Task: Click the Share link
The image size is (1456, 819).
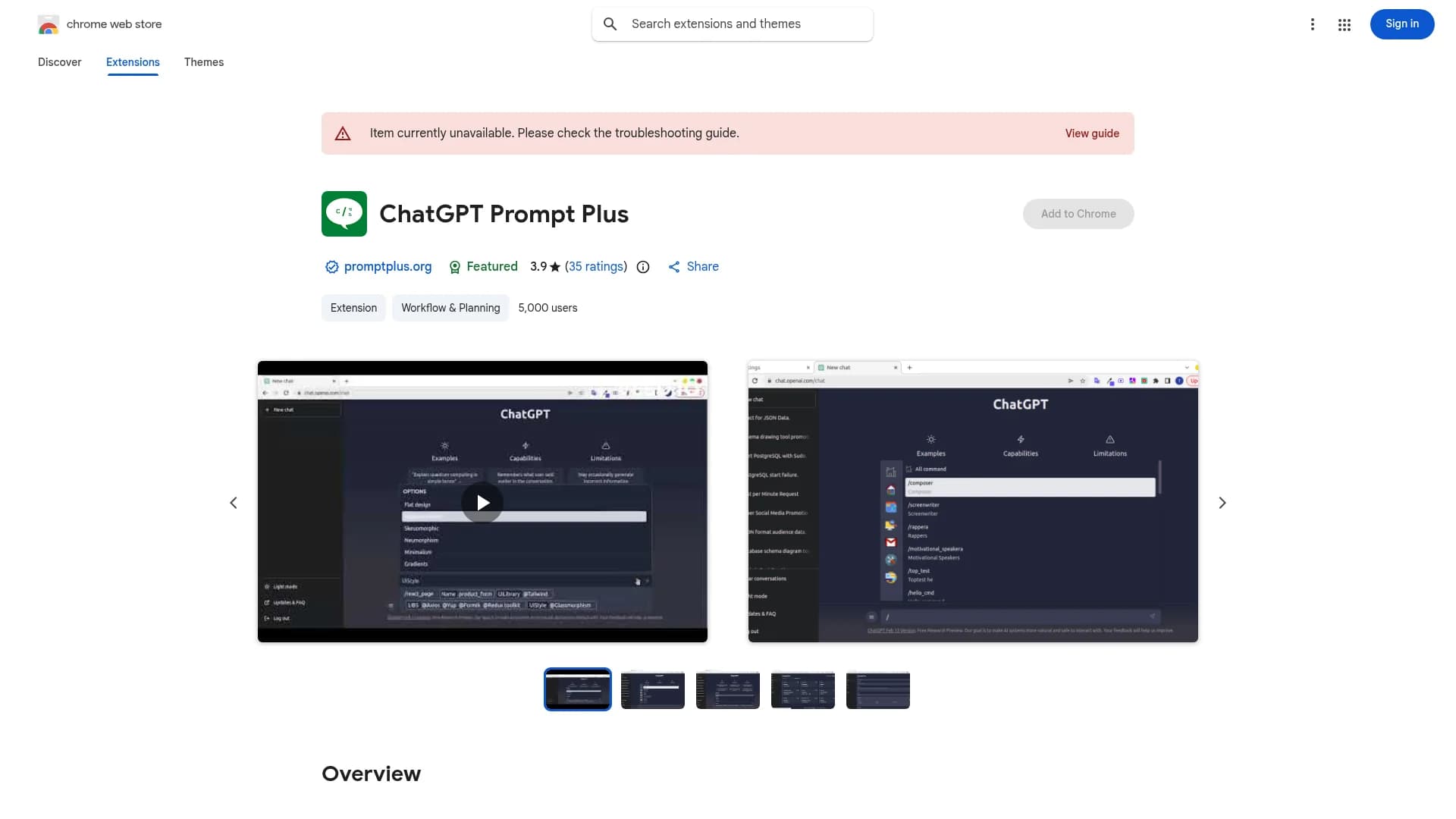Action: [702, 267]
